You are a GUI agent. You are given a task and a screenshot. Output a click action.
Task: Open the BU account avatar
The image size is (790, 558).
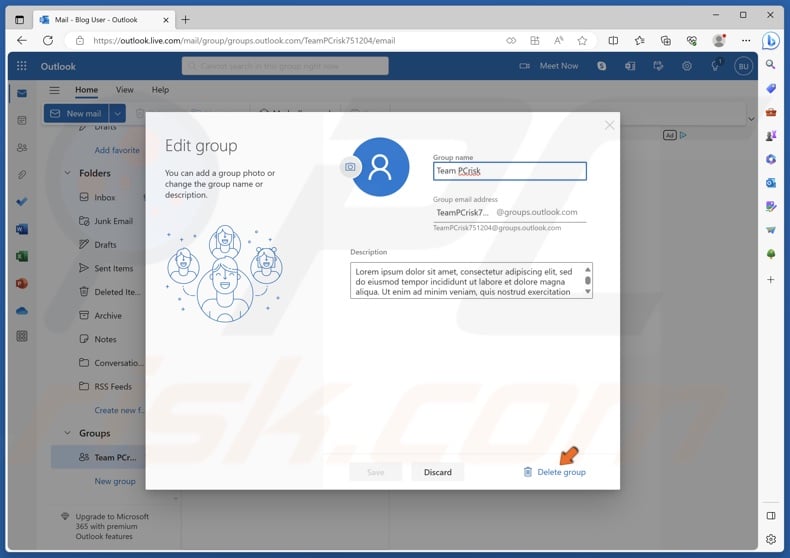743,66
